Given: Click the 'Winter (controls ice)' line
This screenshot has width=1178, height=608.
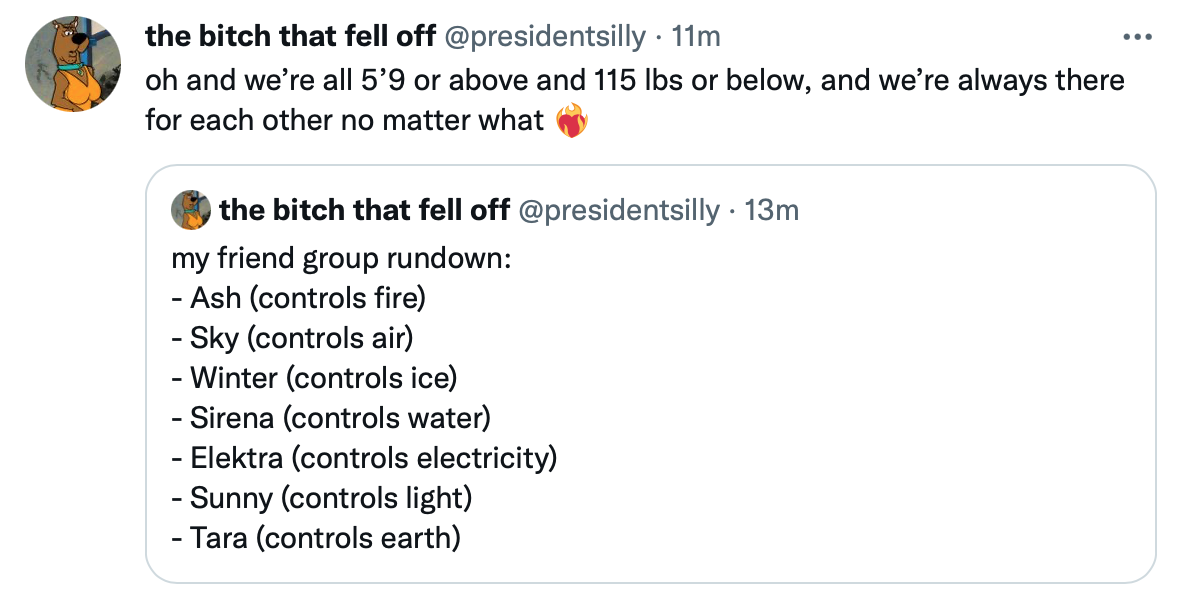Looking at the screenshot, I should tap(314, 378).
